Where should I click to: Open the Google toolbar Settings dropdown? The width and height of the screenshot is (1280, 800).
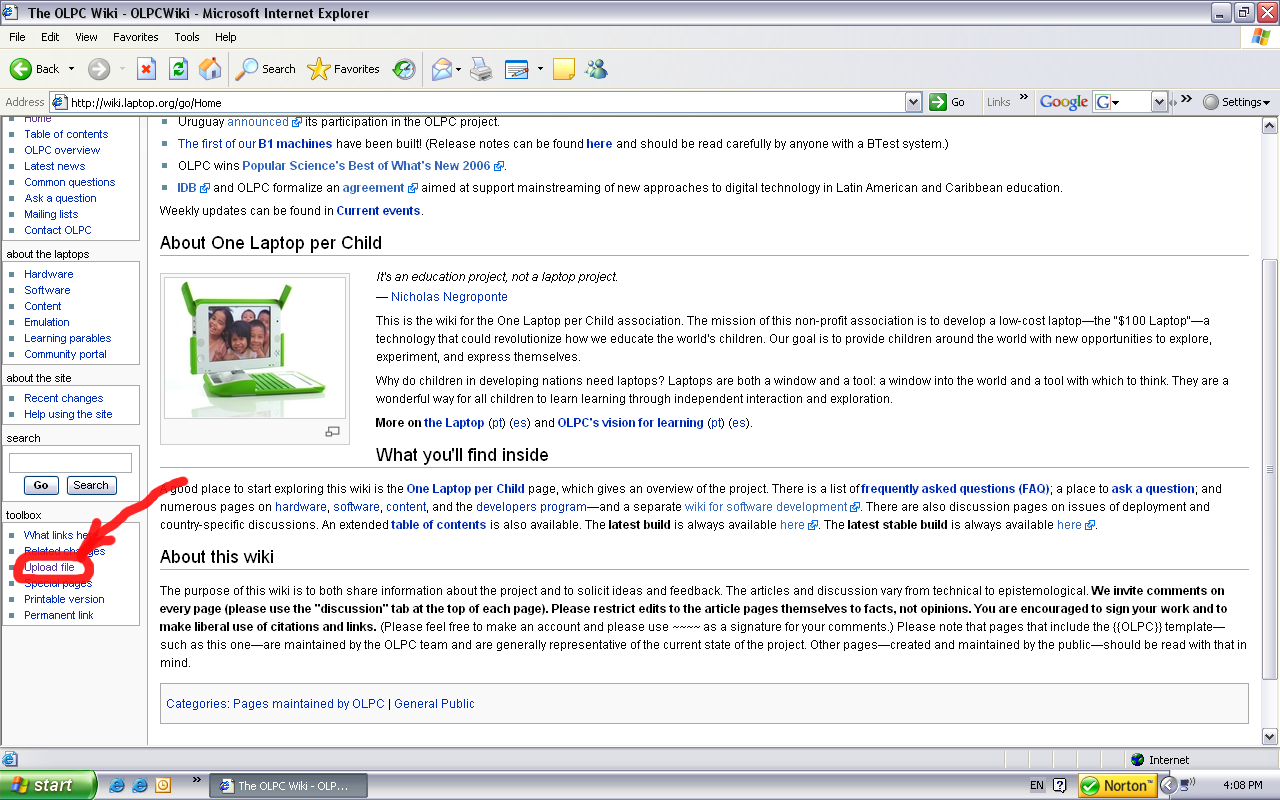(1237, 102)
